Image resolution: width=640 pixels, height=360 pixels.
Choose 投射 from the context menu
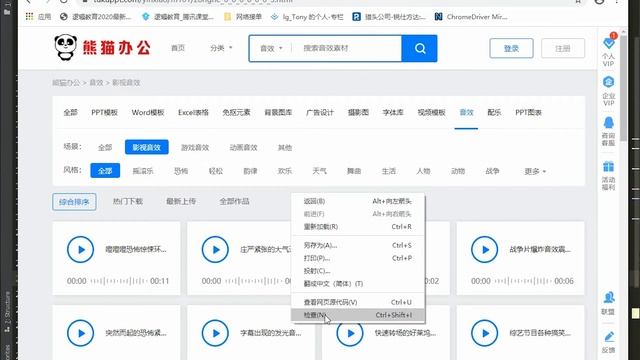click(358, 271)
